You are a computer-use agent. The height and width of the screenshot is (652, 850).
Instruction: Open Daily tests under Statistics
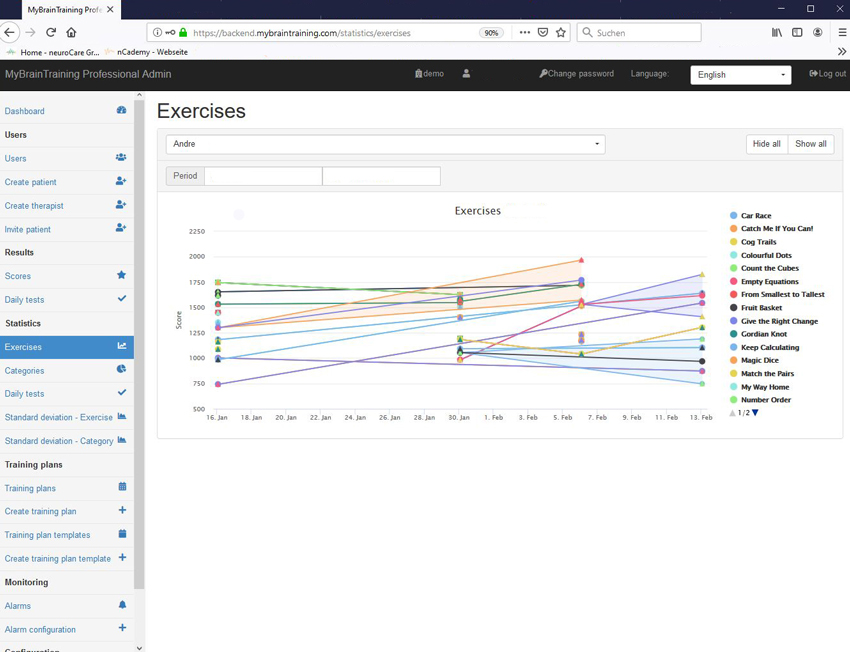point(24,394)
